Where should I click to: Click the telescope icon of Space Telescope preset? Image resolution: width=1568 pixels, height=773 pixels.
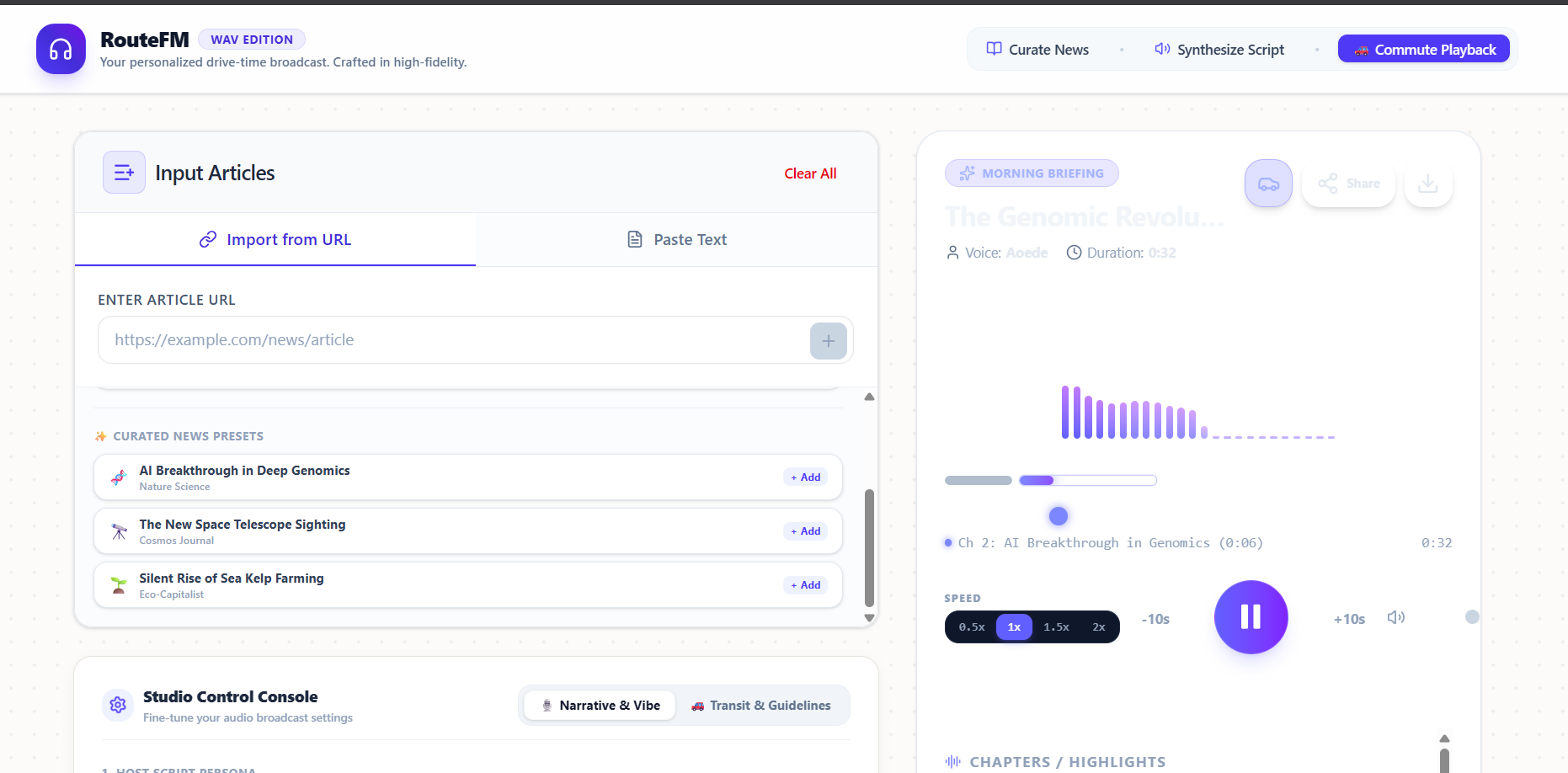pyautogui.click(x=119, y=531)
